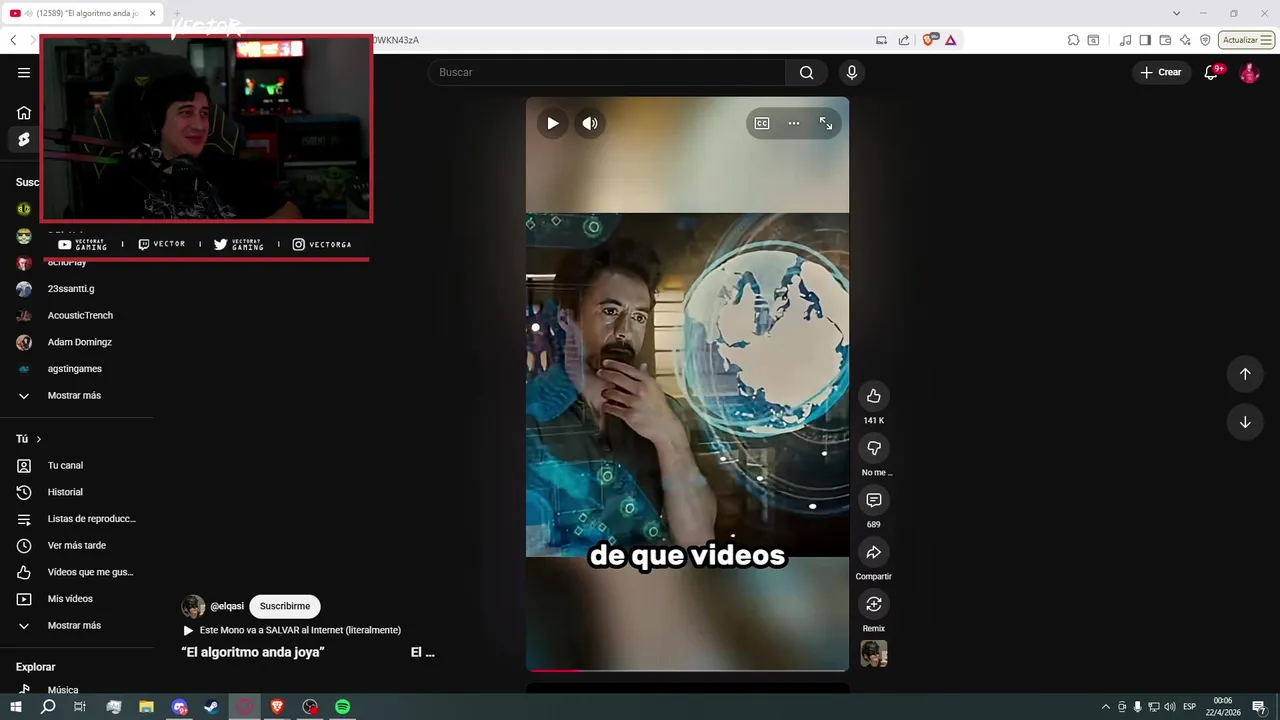Viewport: 1280px width, 720px height.
Task: Expand subscriptions with Mostrar más
Action: pyautogui.click(x=74, y=395)
